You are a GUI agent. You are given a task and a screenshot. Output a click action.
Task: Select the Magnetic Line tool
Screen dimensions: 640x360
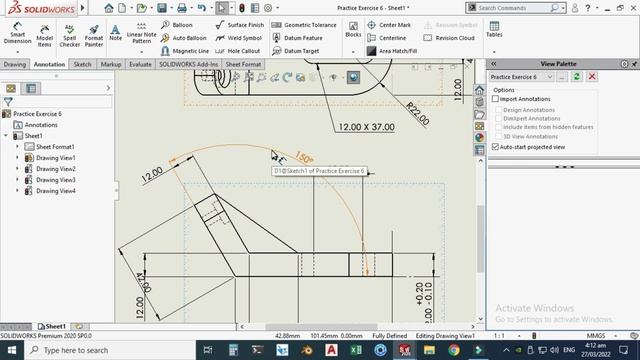pyautogui.click(x=185, y=51)
